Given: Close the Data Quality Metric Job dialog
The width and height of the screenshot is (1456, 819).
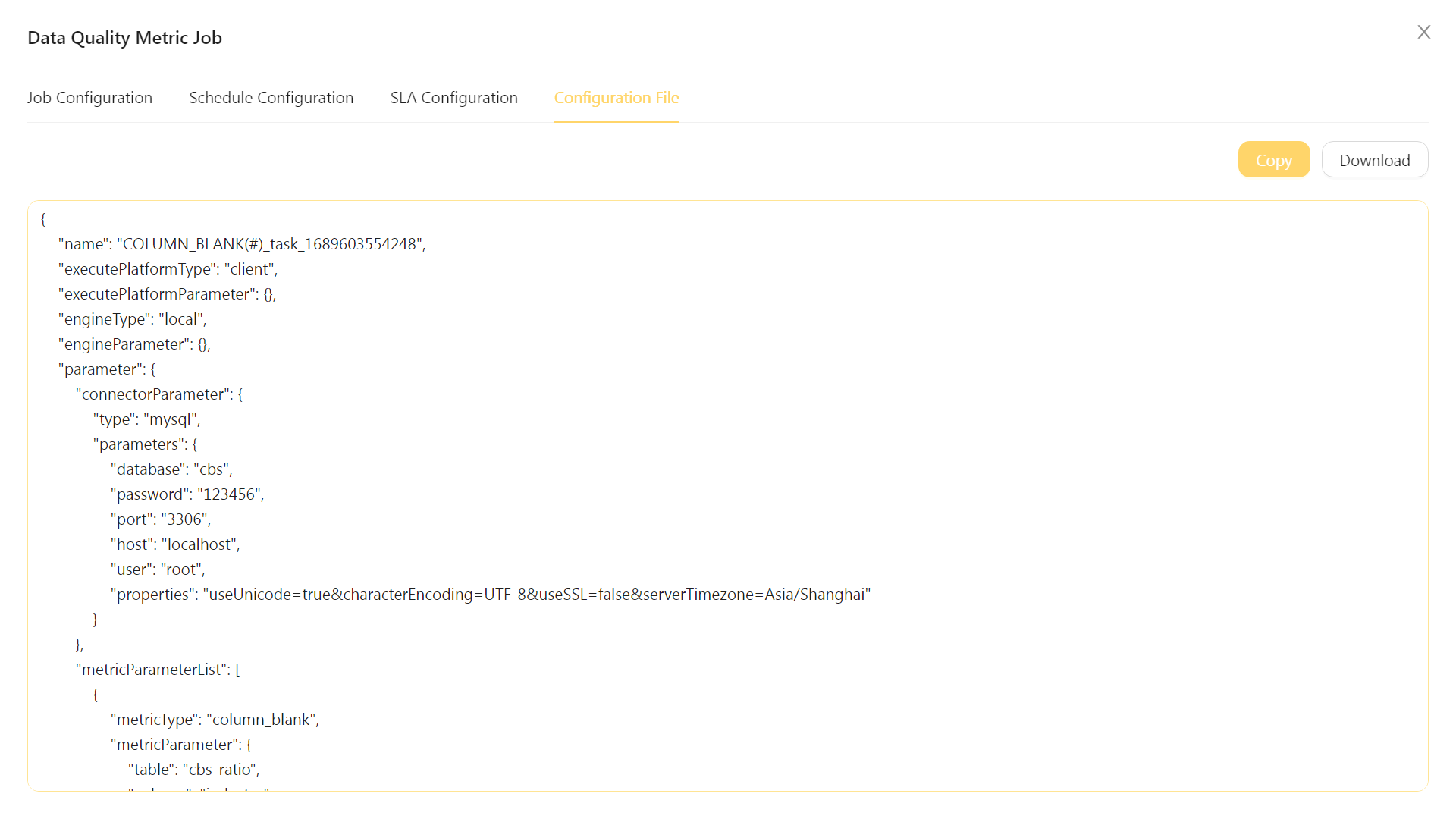Looking at the screenshot, I should (x=1423, y=32).
